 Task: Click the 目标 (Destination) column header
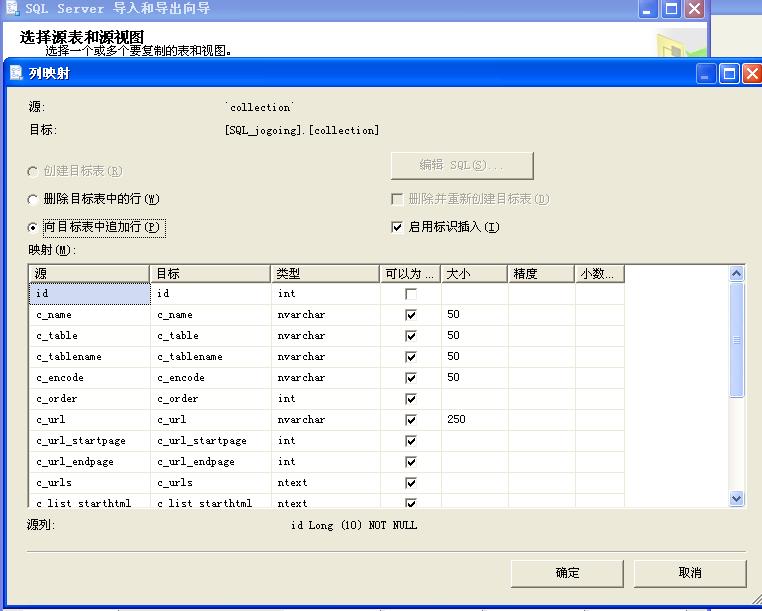[x=210, y=273]
